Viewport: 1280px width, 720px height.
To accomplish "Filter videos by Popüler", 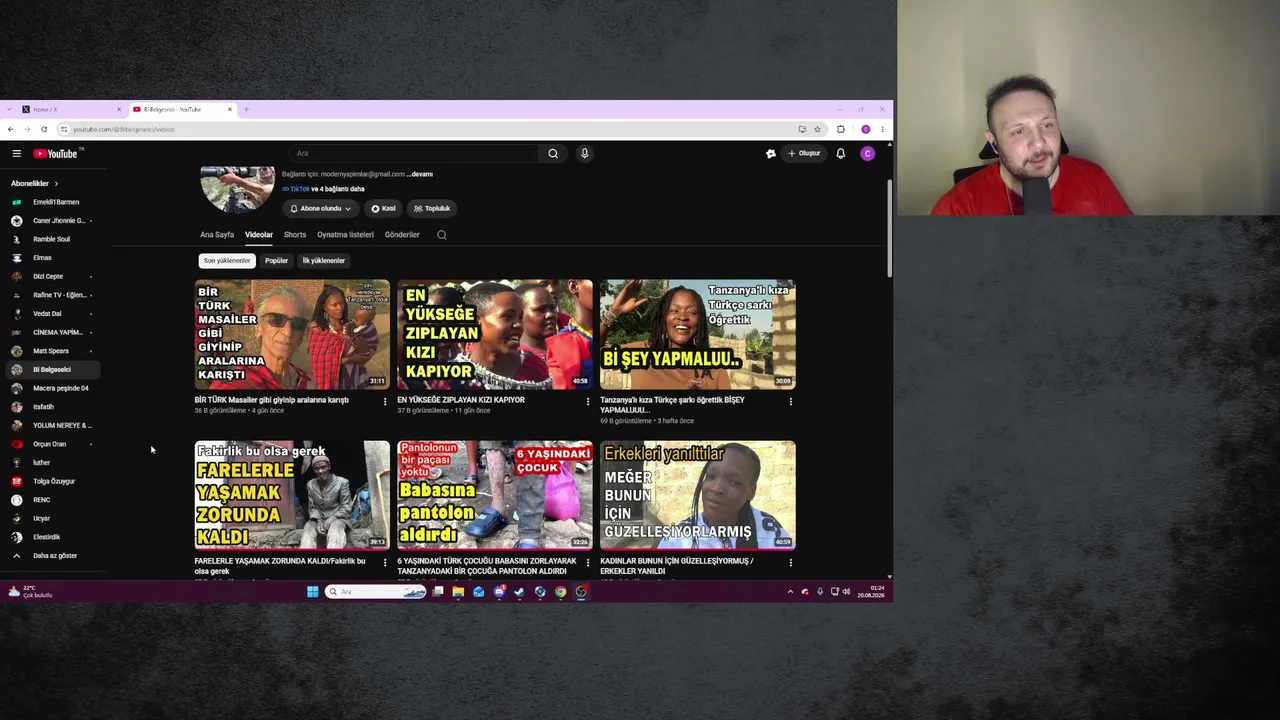I will coord(276,261).
